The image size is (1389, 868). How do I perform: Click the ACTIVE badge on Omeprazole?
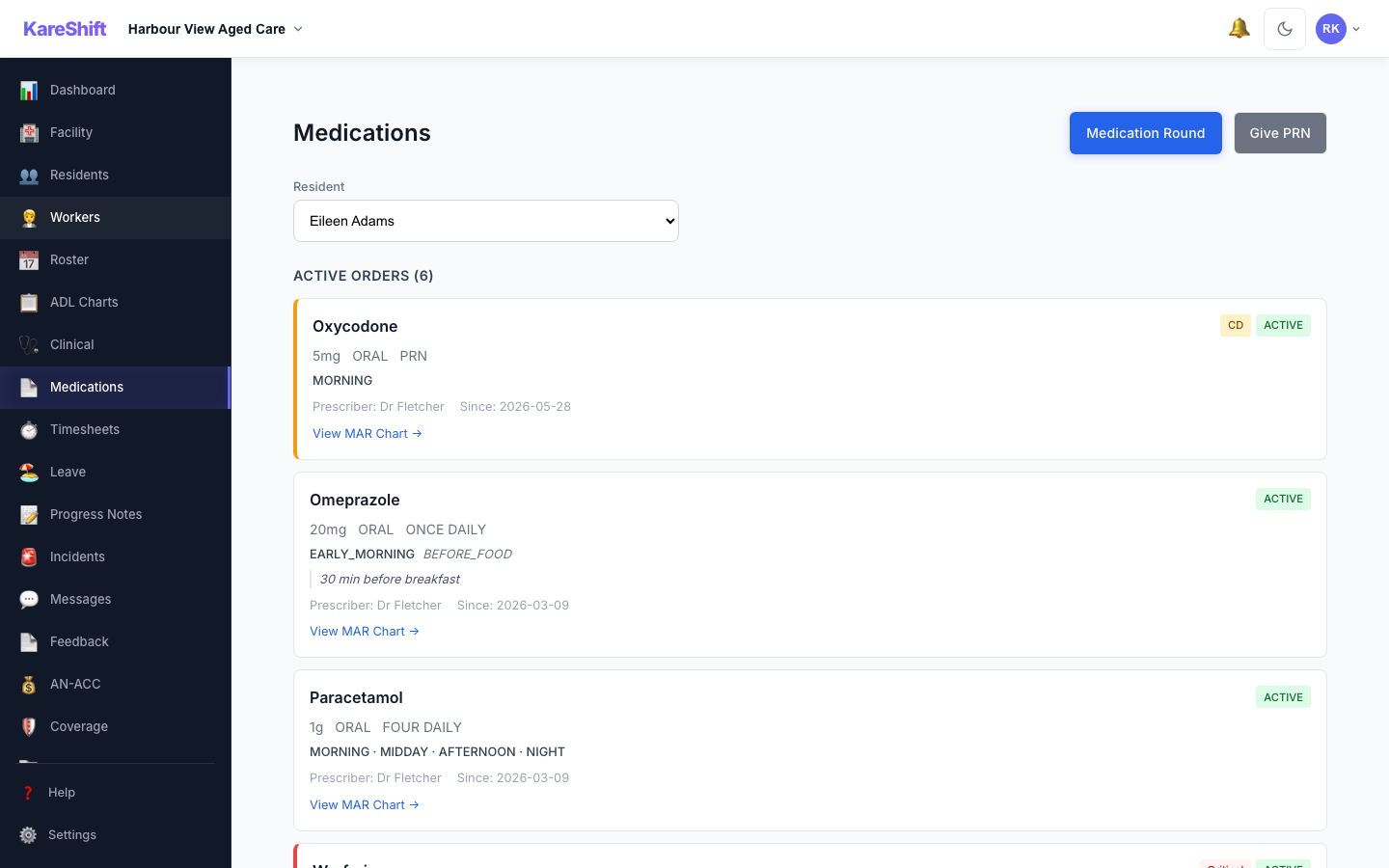pyautogui.click(x=1283, y=499)
